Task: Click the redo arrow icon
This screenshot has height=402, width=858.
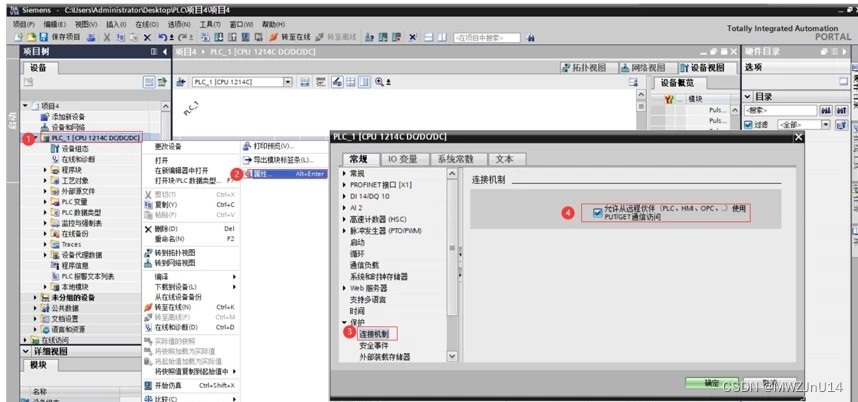Action: coord(182,37)
